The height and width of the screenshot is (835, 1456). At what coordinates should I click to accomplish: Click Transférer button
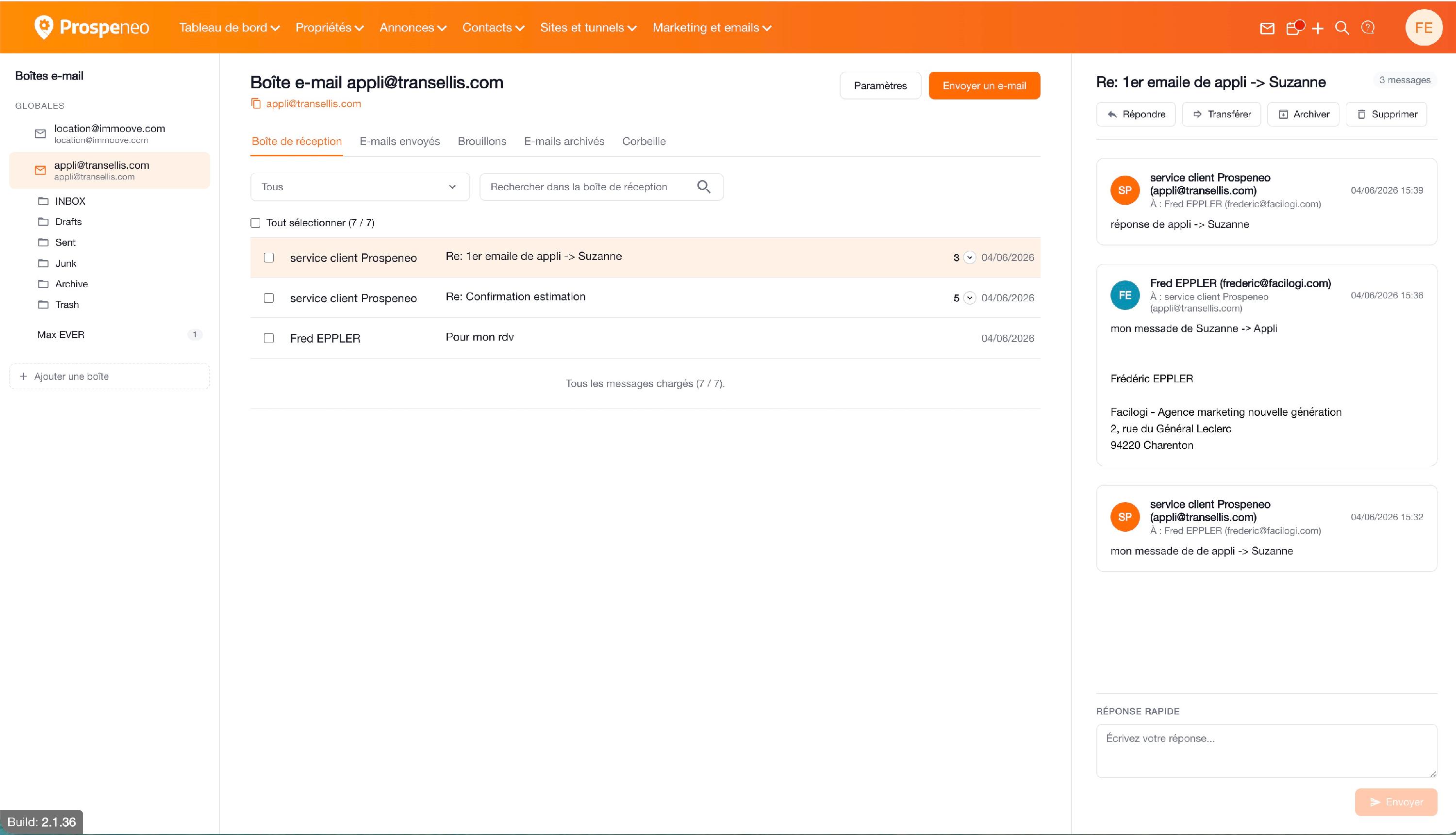coord(1221,114)
